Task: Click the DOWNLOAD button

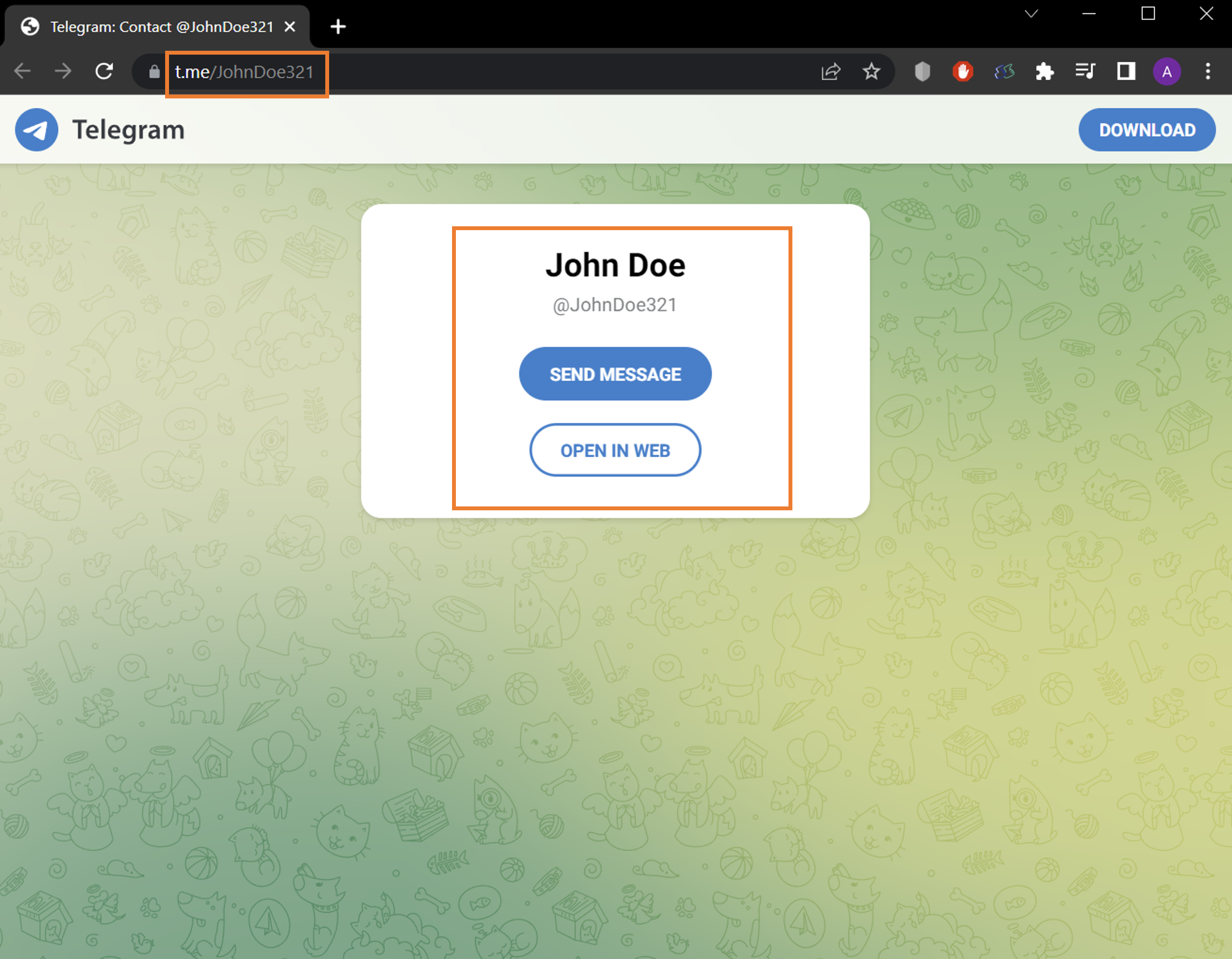Action: click(1147, 130)
